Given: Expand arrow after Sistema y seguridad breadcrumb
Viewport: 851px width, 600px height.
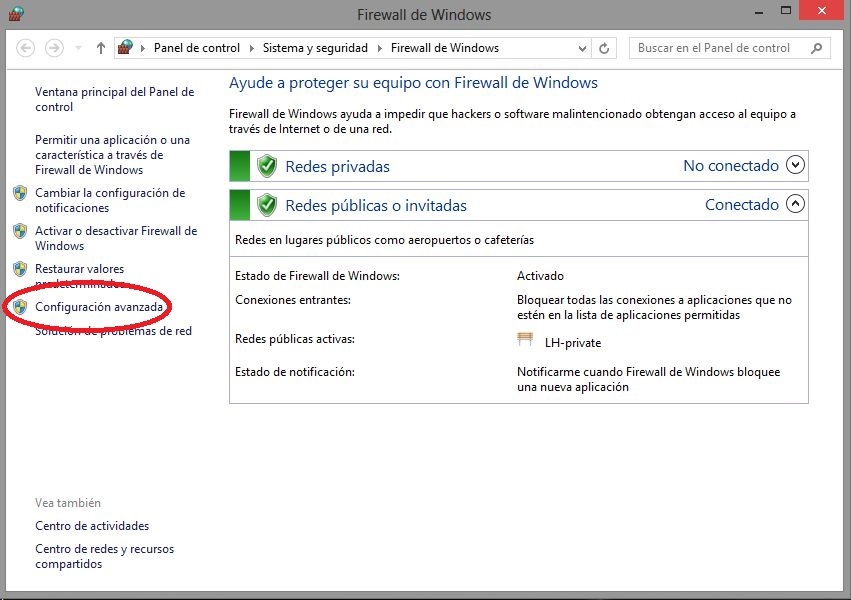Looking at the screenshot, I should [379, 48].
